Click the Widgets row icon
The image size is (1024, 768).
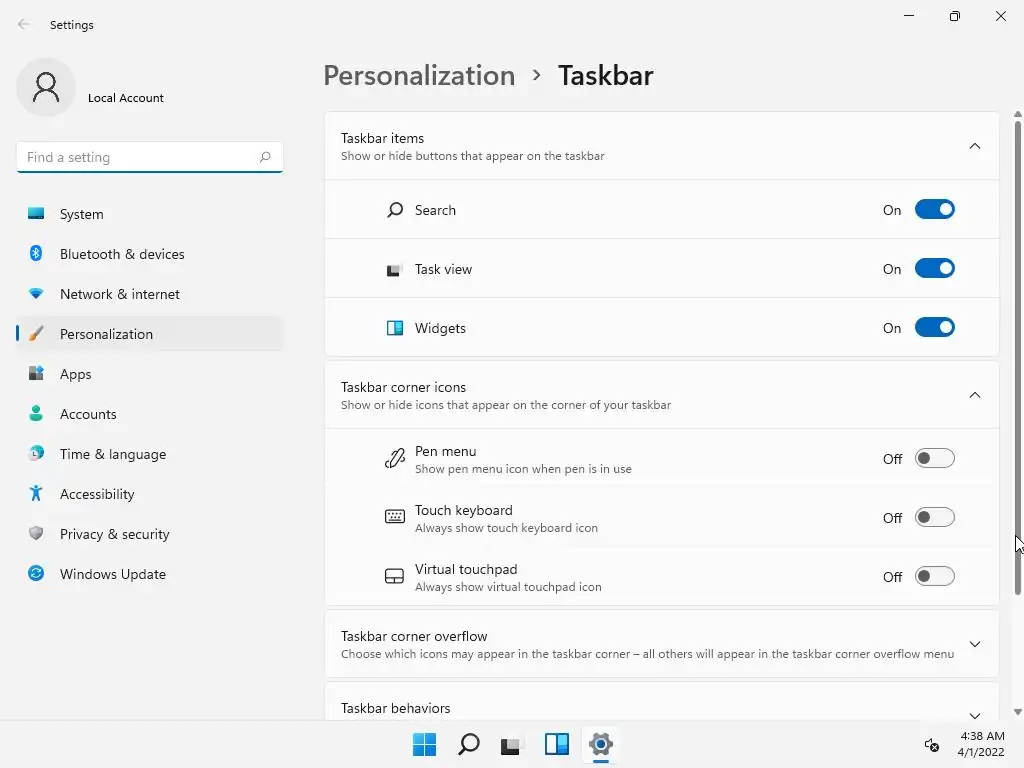(394, 328)
